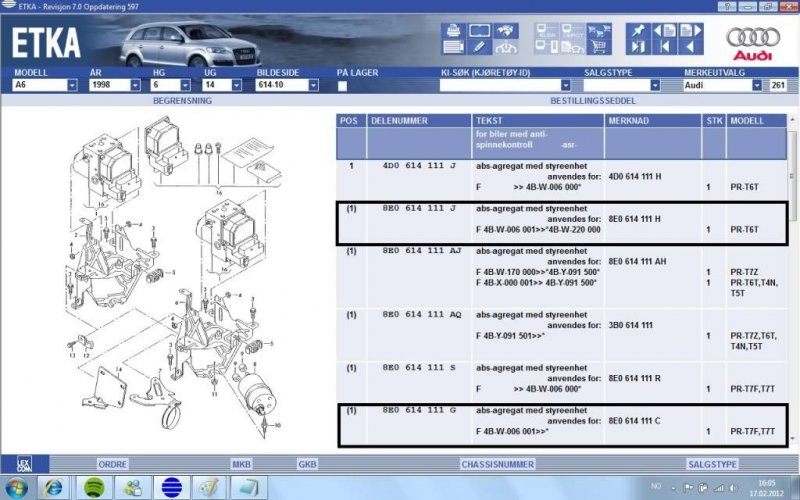Click the shopping cart icon
The image size is (800, 500).
click(599, 46)
